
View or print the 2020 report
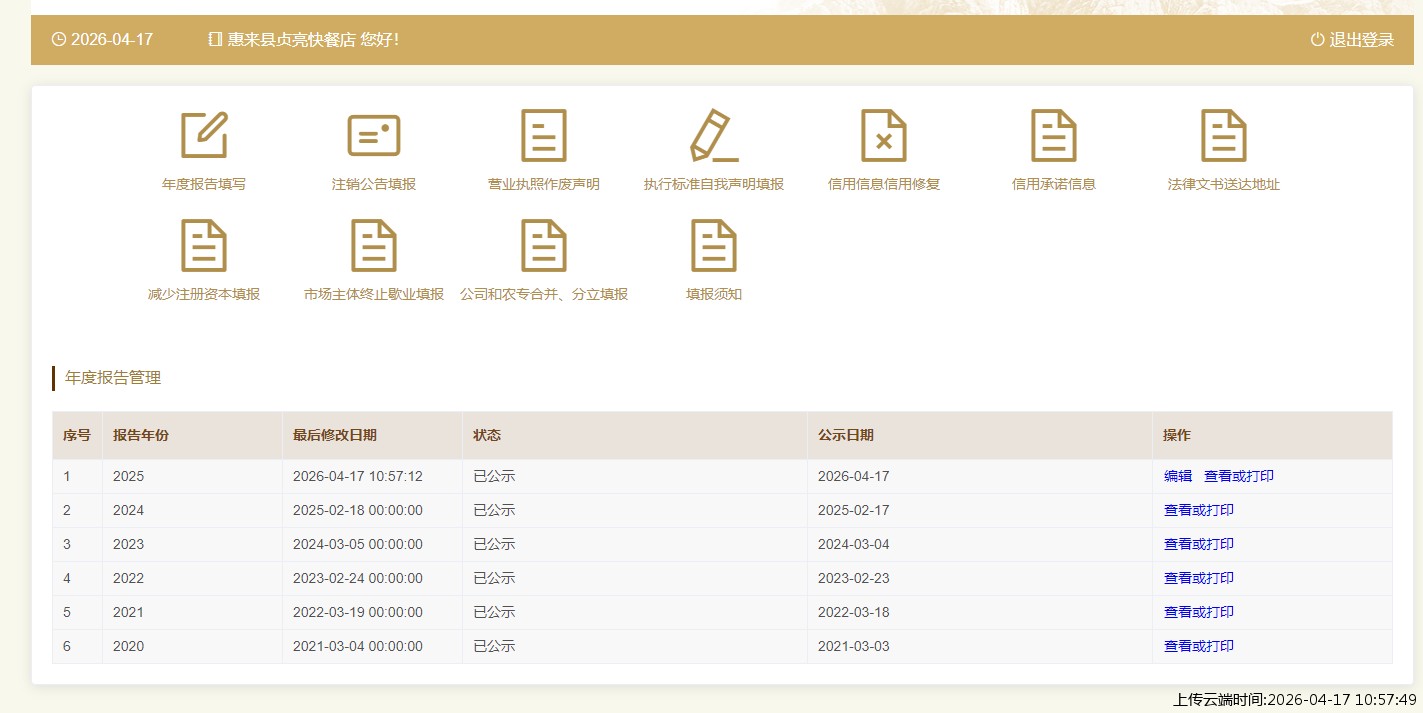(1199, 646)
